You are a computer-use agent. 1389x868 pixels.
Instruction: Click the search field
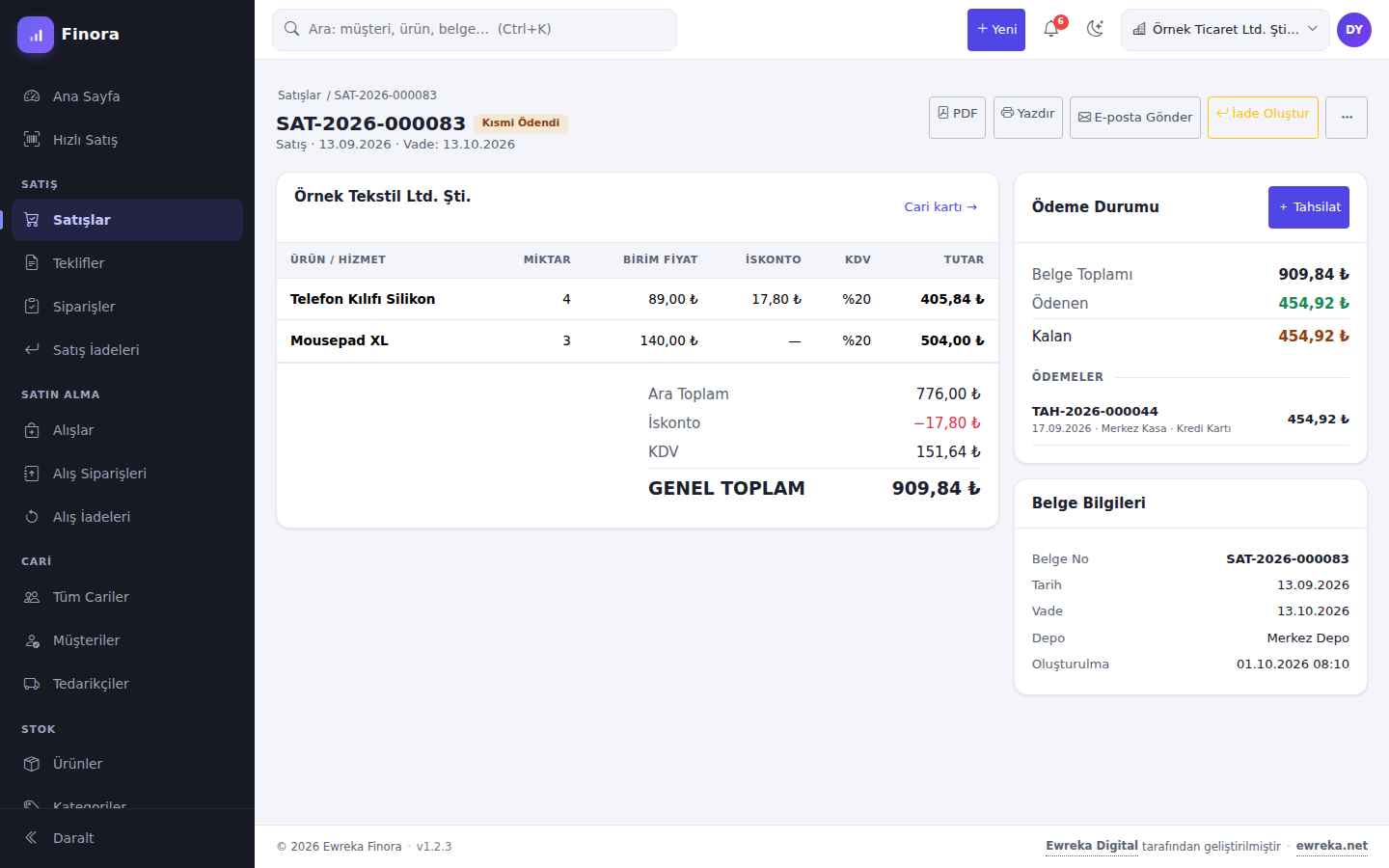475,30
